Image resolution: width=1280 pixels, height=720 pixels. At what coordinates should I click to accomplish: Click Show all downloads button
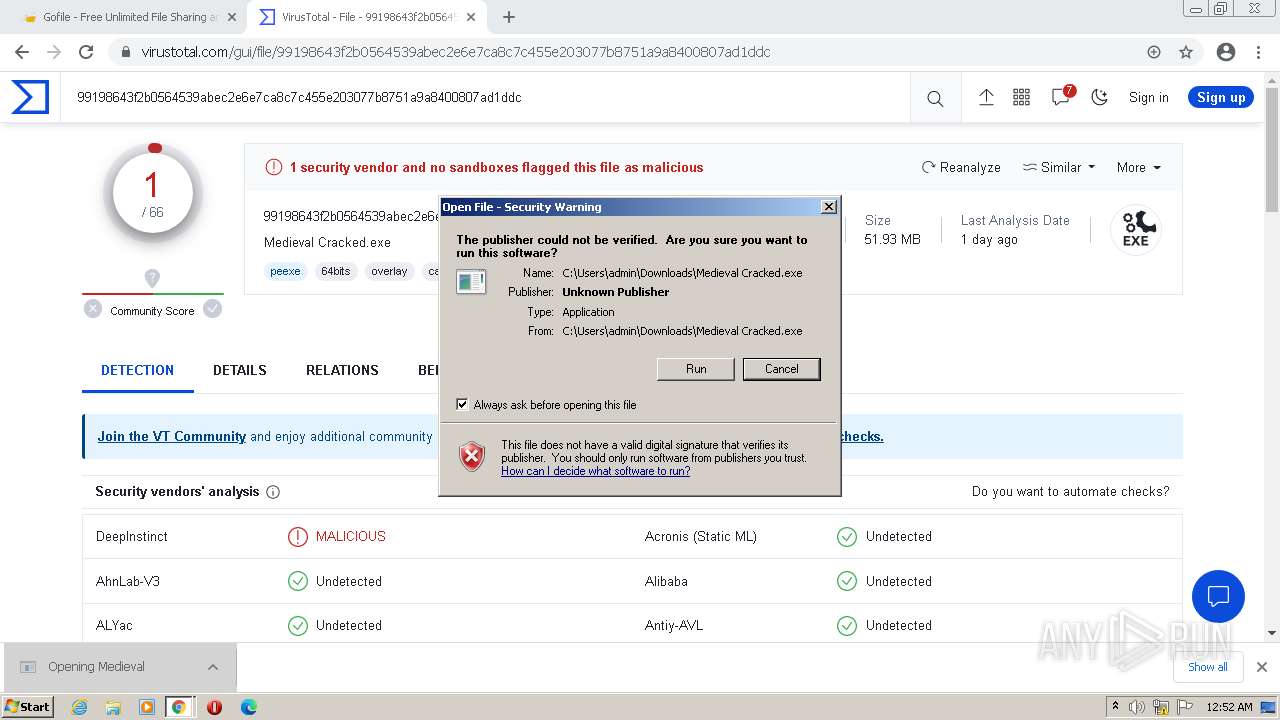[1207, 667]
